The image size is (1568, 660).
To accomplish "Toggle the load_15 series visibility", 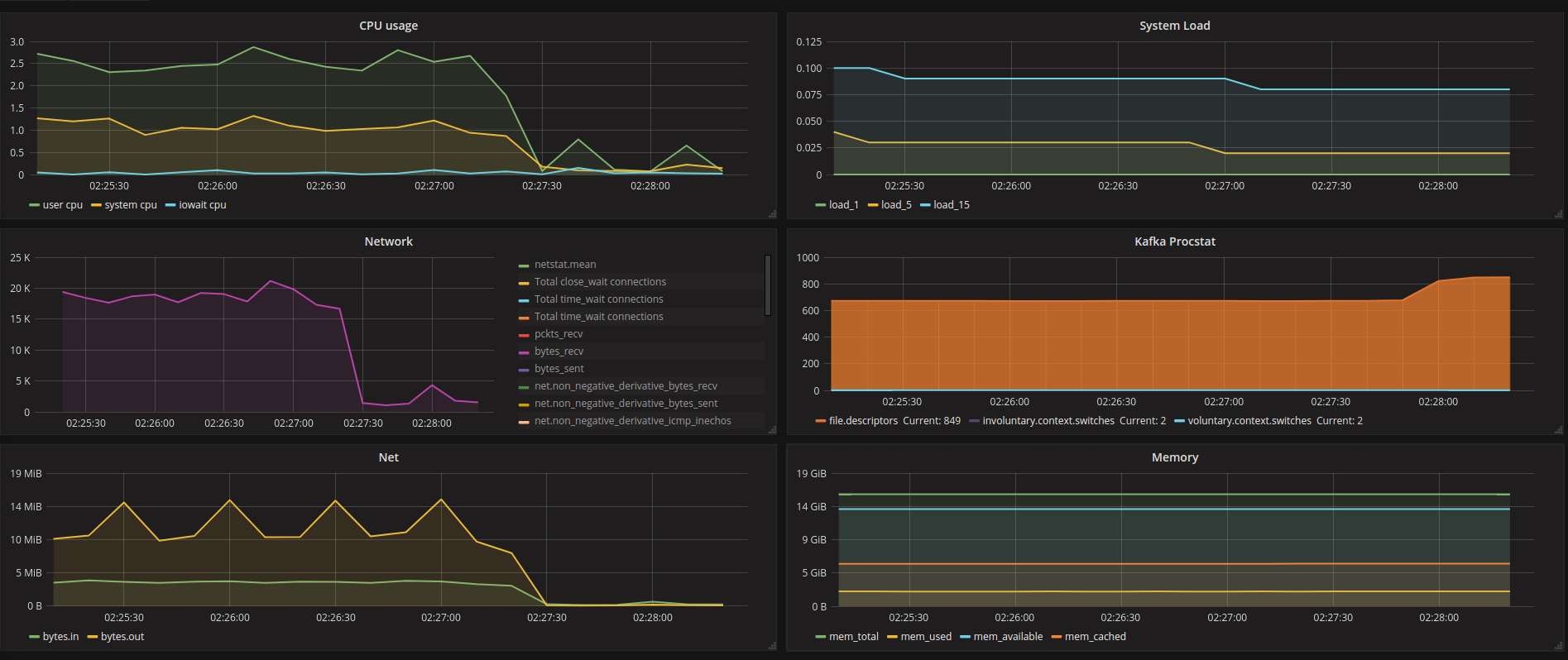I will click(x=952, y=205).
